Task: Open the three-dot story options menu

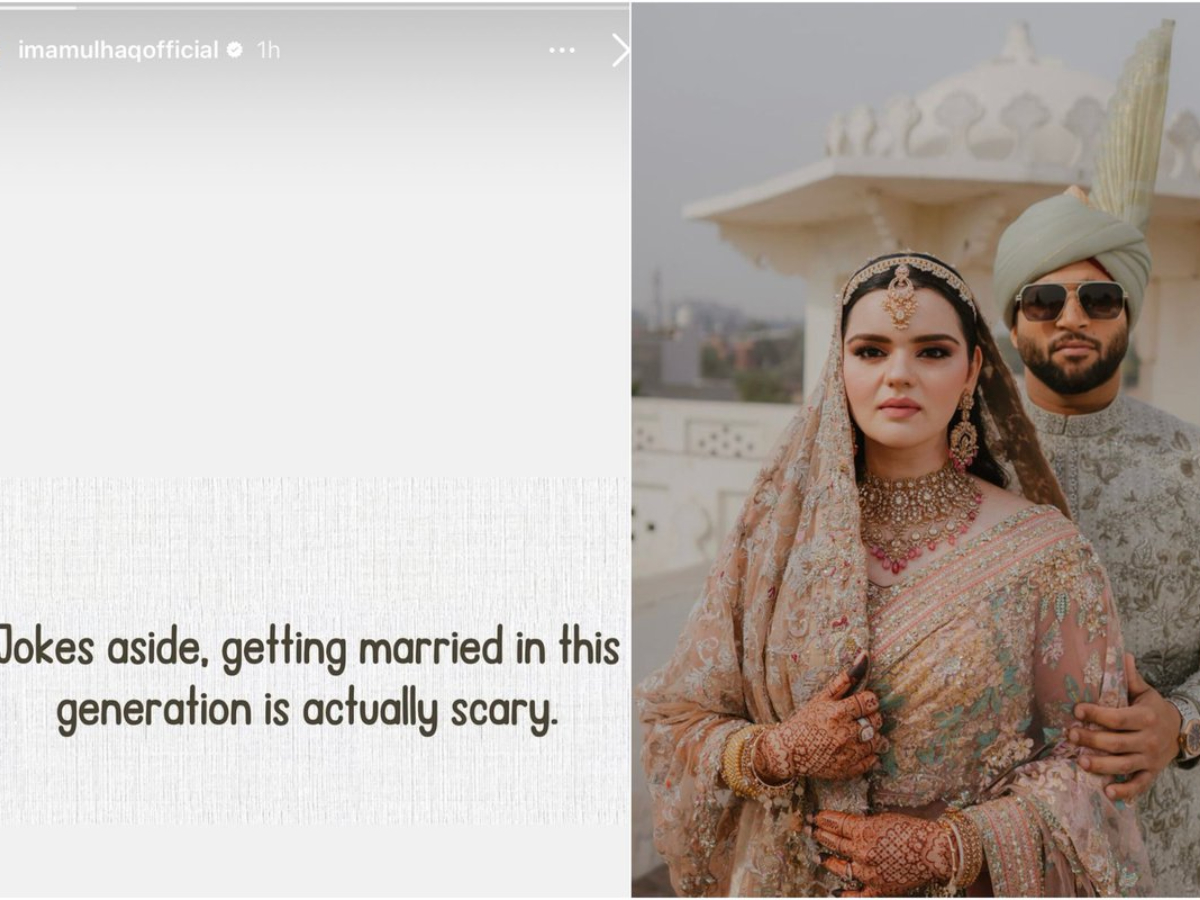Action: [x=562, y=50]
